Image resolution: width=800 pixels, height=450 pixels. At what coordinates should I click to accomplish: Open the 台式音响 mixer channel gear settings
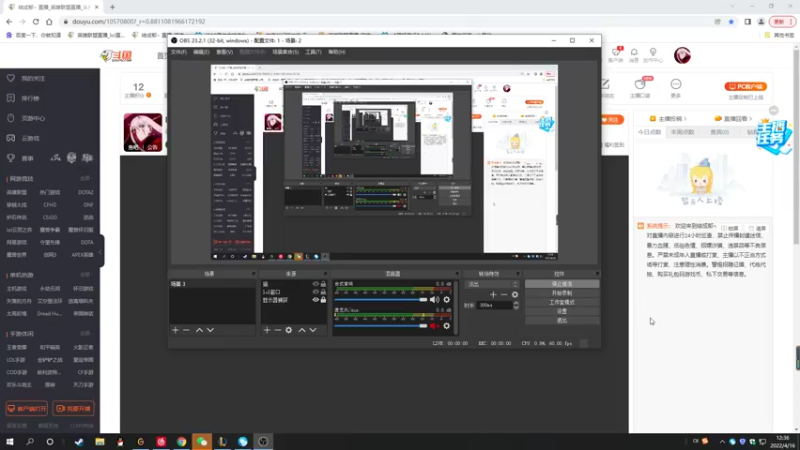446,299
